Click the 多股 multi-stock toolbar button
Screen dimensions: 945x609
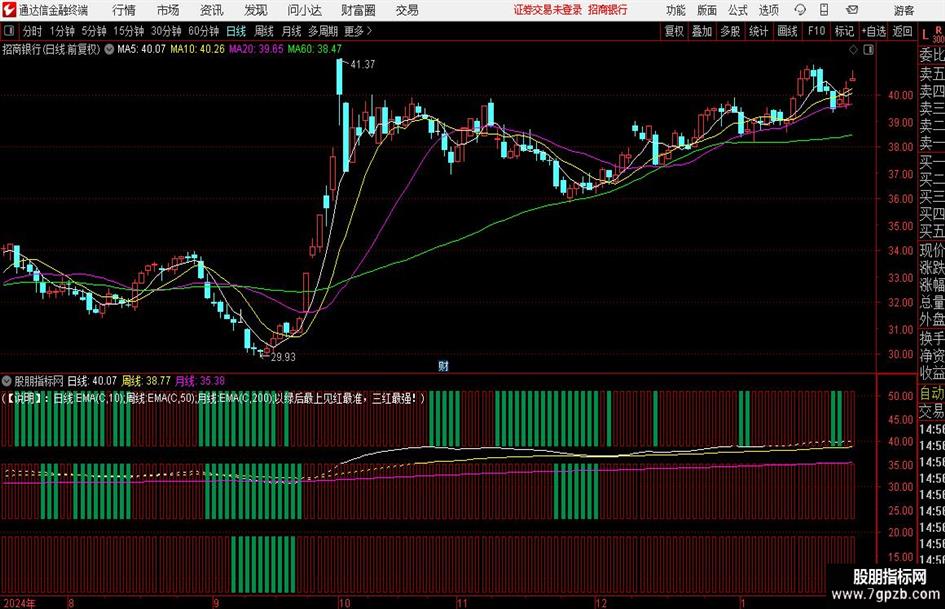[730, 31]
